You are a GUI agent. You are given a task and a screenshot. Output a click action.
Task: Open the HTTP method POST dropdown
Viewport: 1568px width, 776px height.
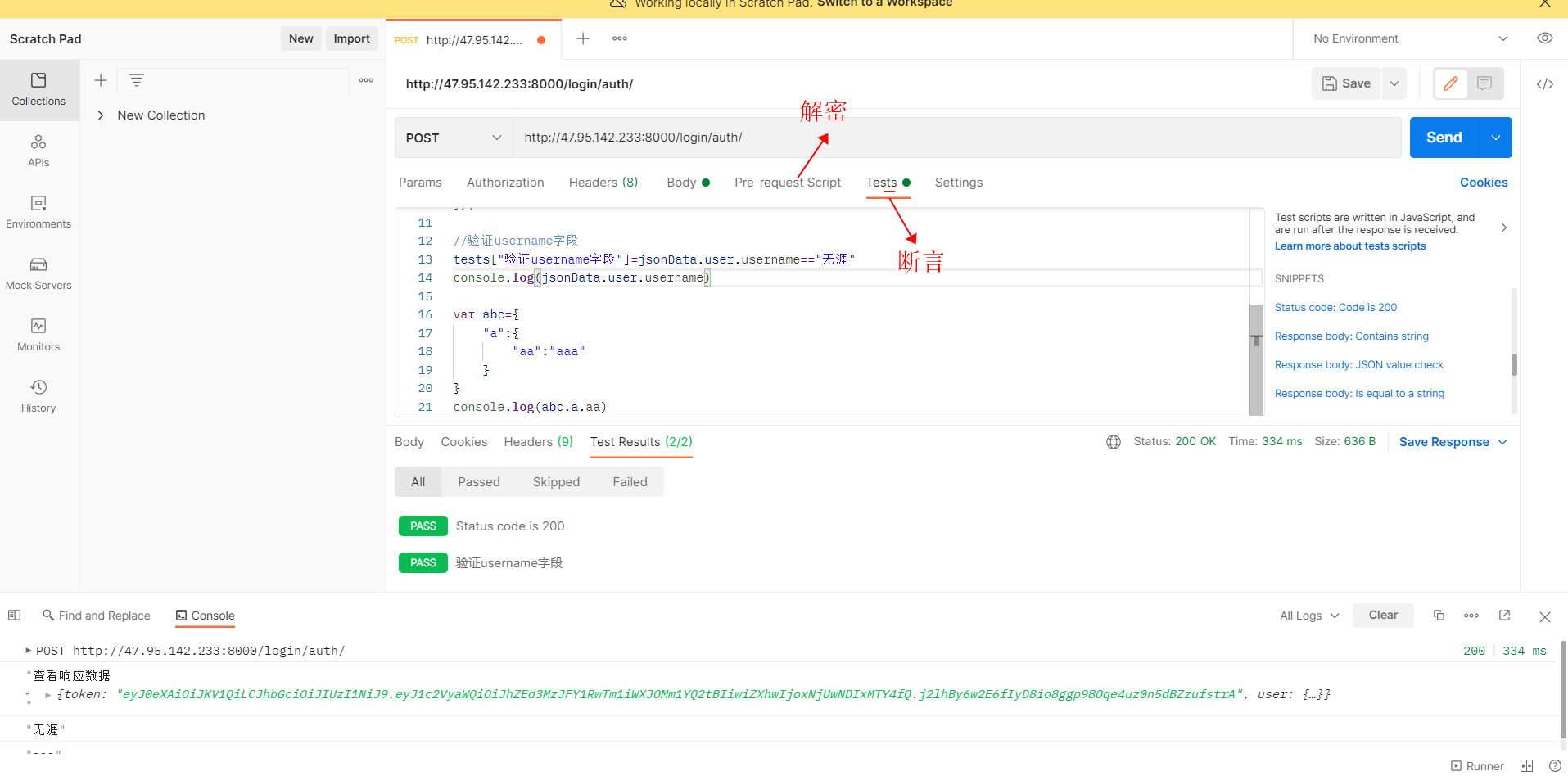[x=454, y=138]
